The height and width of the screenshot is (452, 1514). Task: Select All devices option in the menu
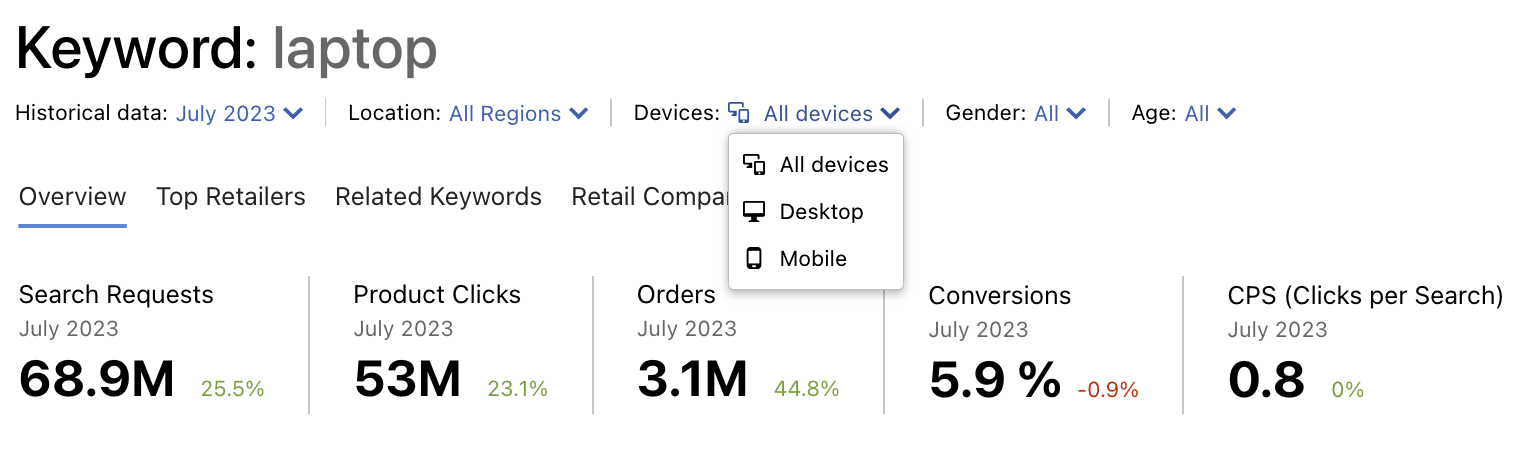[834, 165]
